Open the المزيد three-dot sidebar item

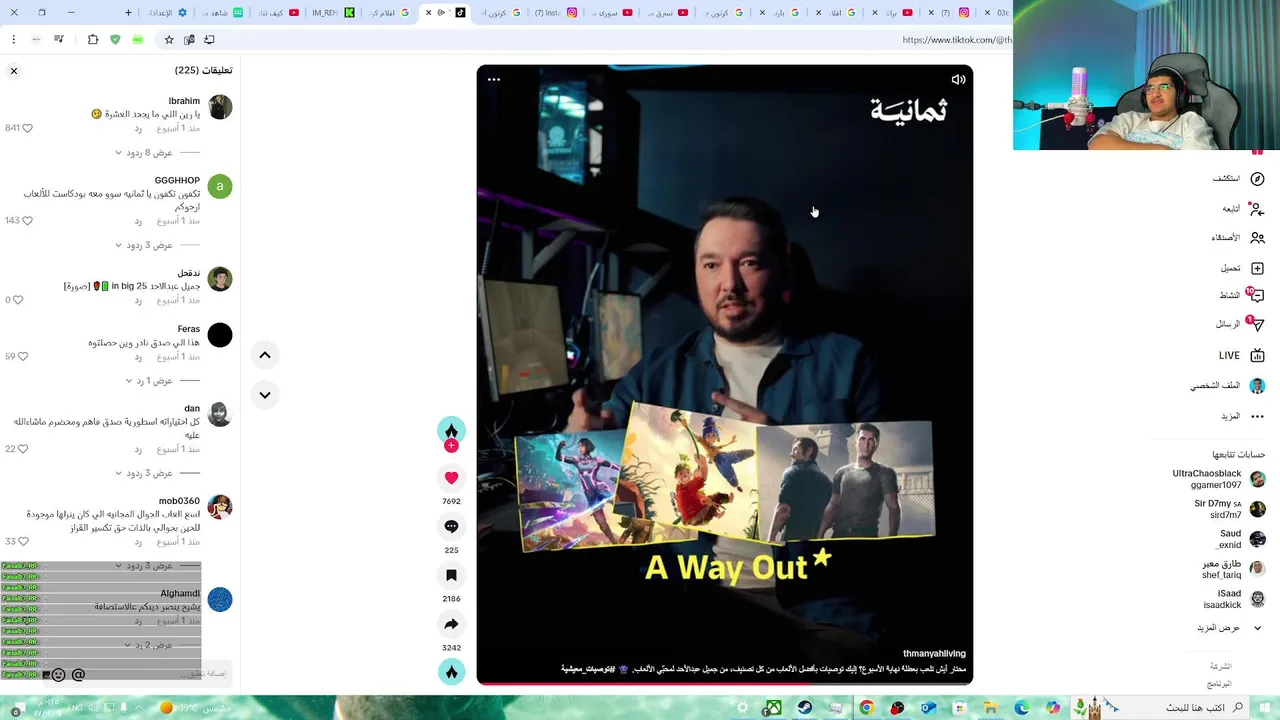(x=1257, y=416)
